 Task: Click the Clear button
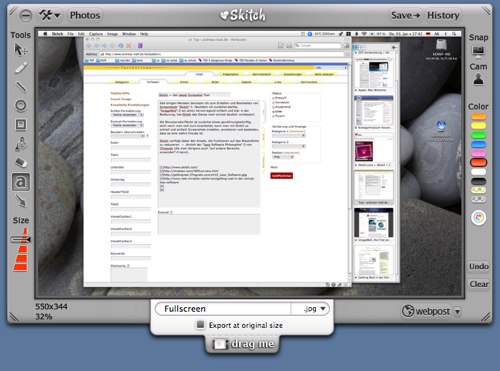479,284
